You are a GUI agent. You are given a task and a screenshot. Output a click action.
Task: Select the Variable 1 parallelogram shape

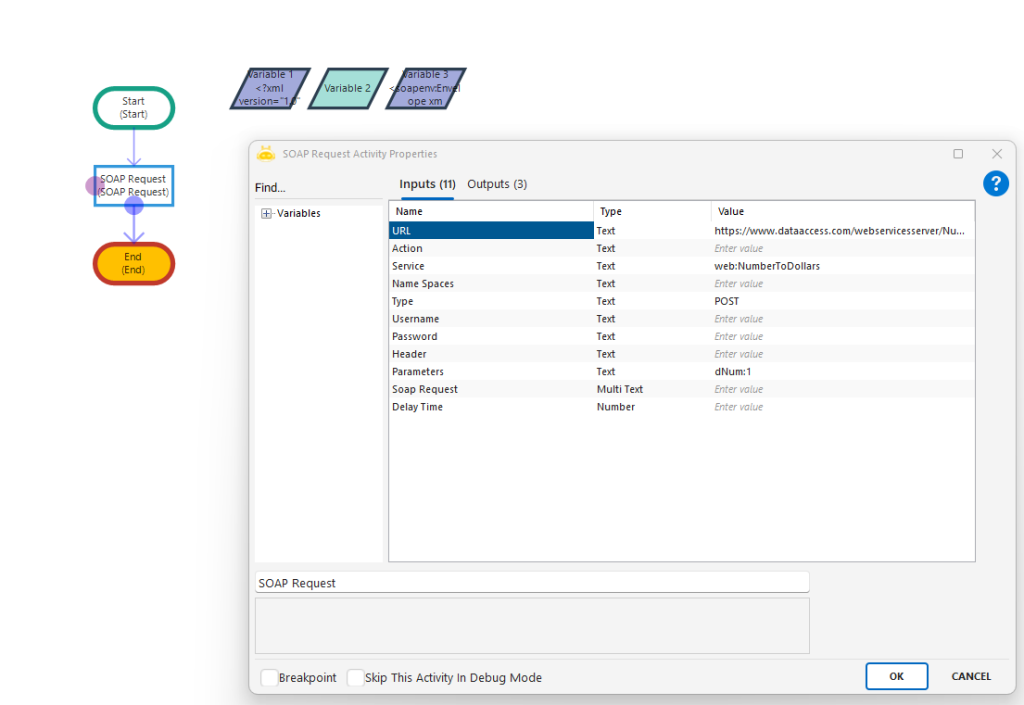[x=270, y=88]
